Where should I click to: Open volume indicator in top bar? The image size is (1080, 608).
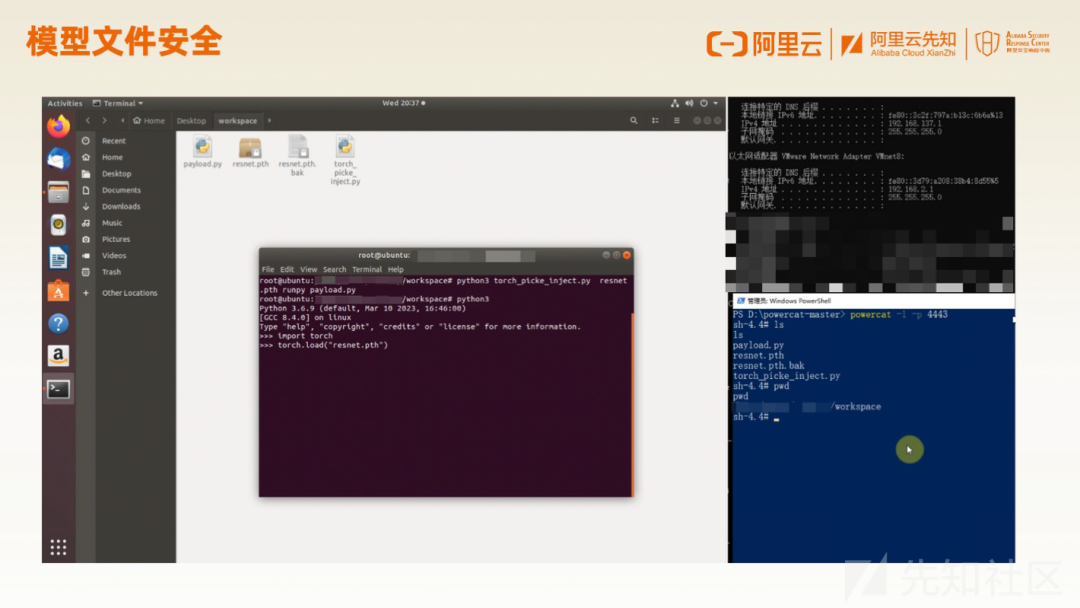tap(689, 103)
